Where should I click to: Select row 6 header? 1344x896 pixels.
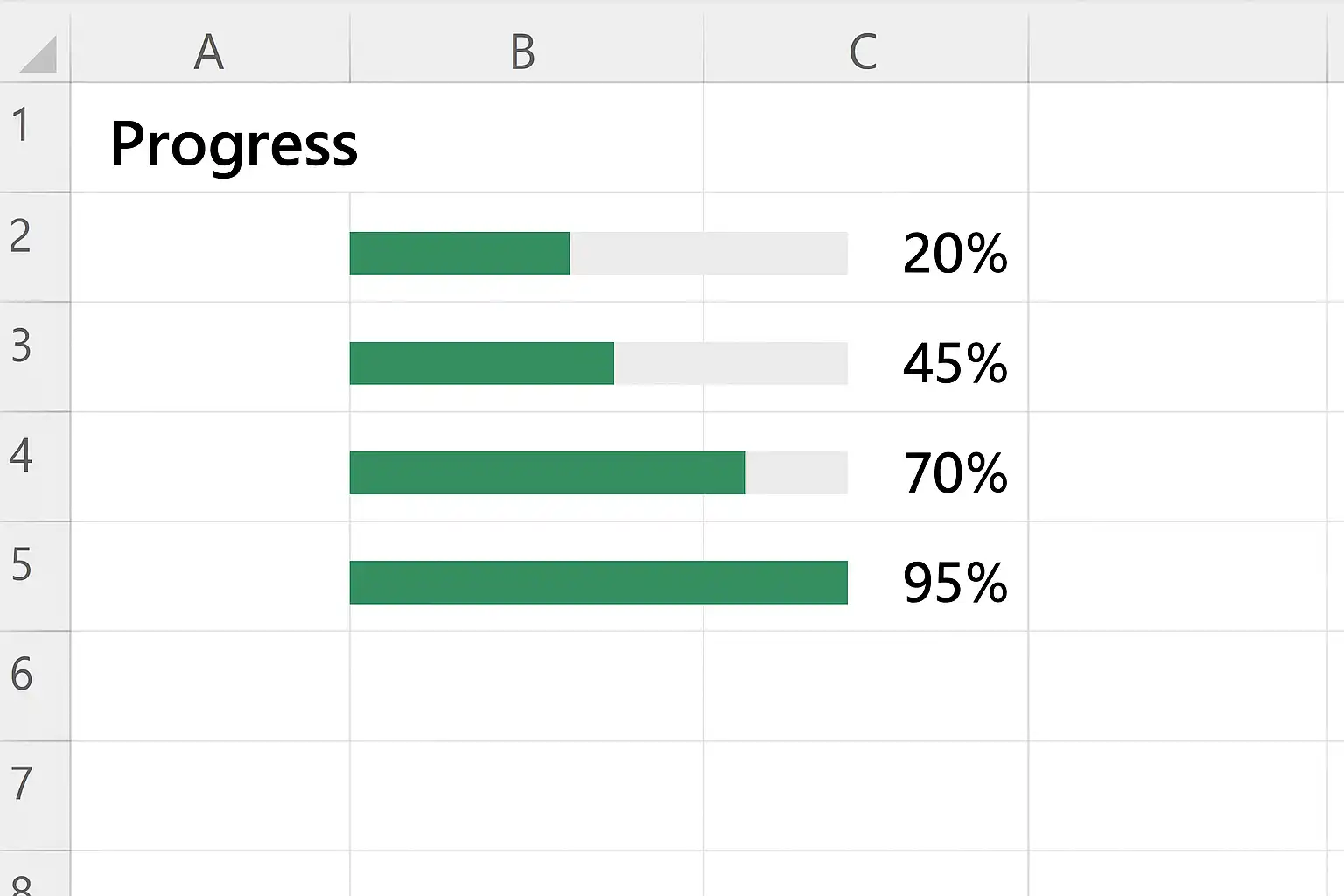click(21, 675)
